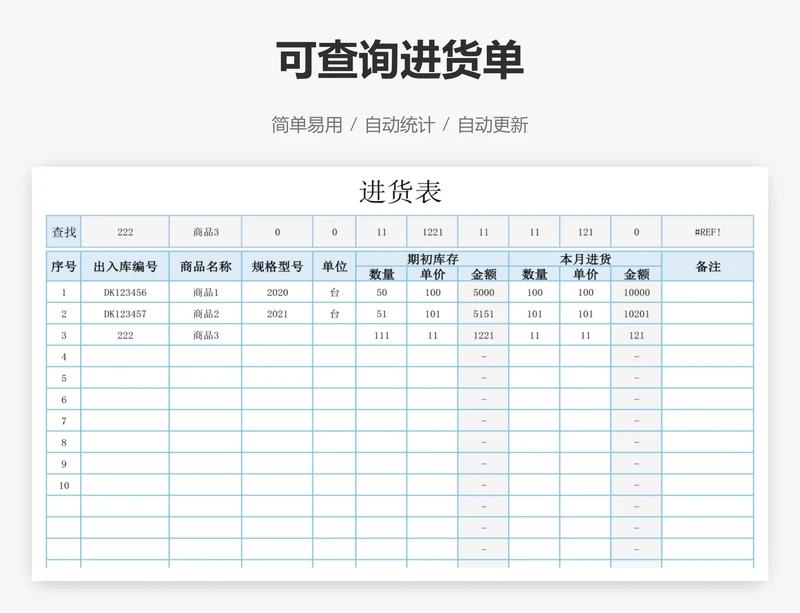Select the 2020 规格型号 cell
The width and height of the screenshot is (800, 613).
[x=277, y=292]
